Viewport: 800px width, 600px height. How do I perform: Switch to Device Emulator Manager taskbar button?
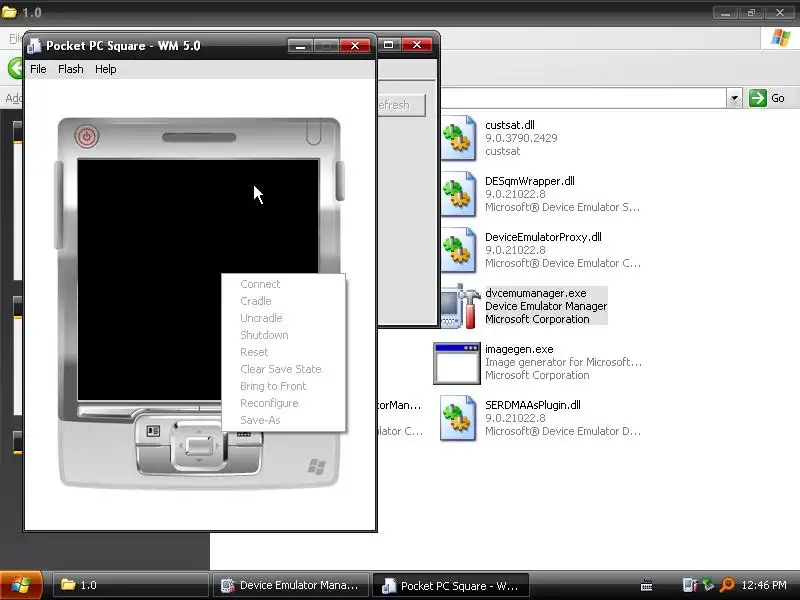290,585
